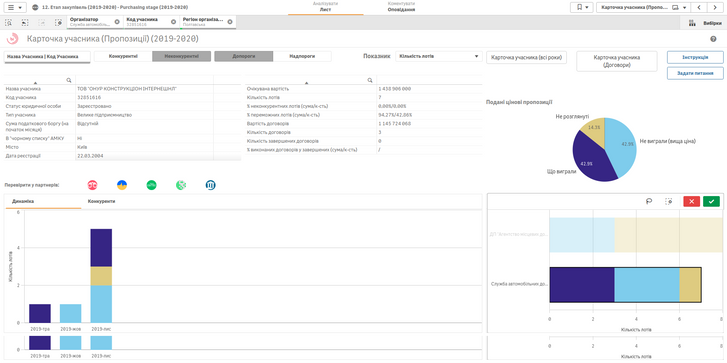Screen dimensions: 727x363
Task: Step back in selections history
Action: point(25,22)
